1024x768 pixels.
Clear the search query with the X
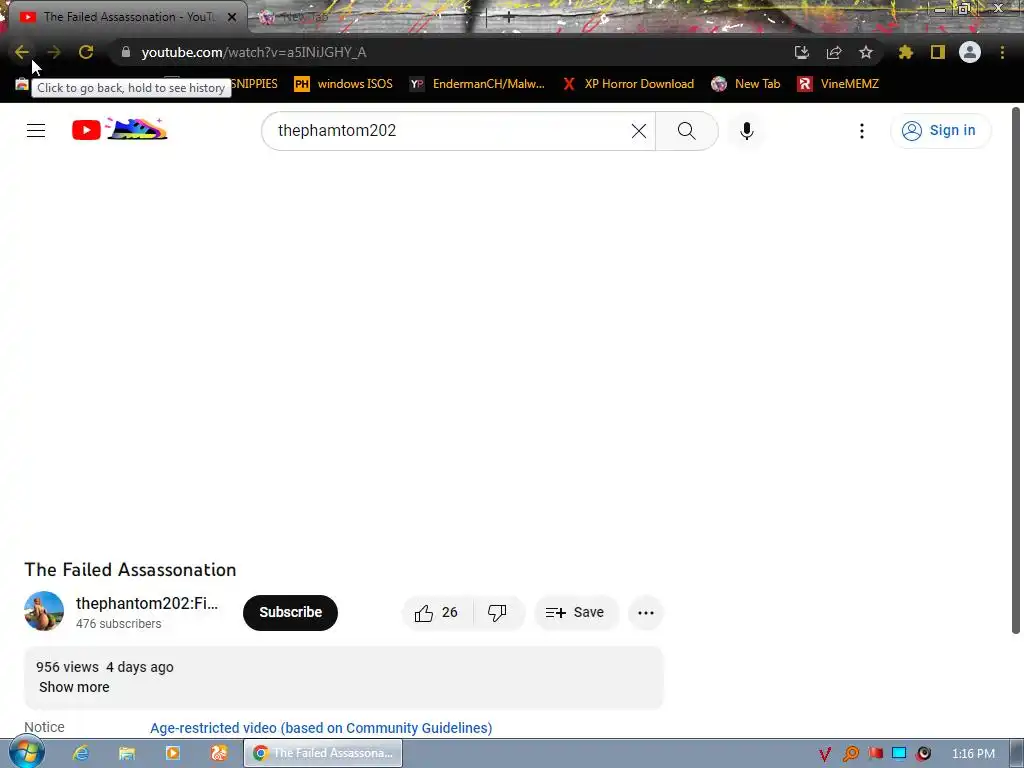point(639,131)
